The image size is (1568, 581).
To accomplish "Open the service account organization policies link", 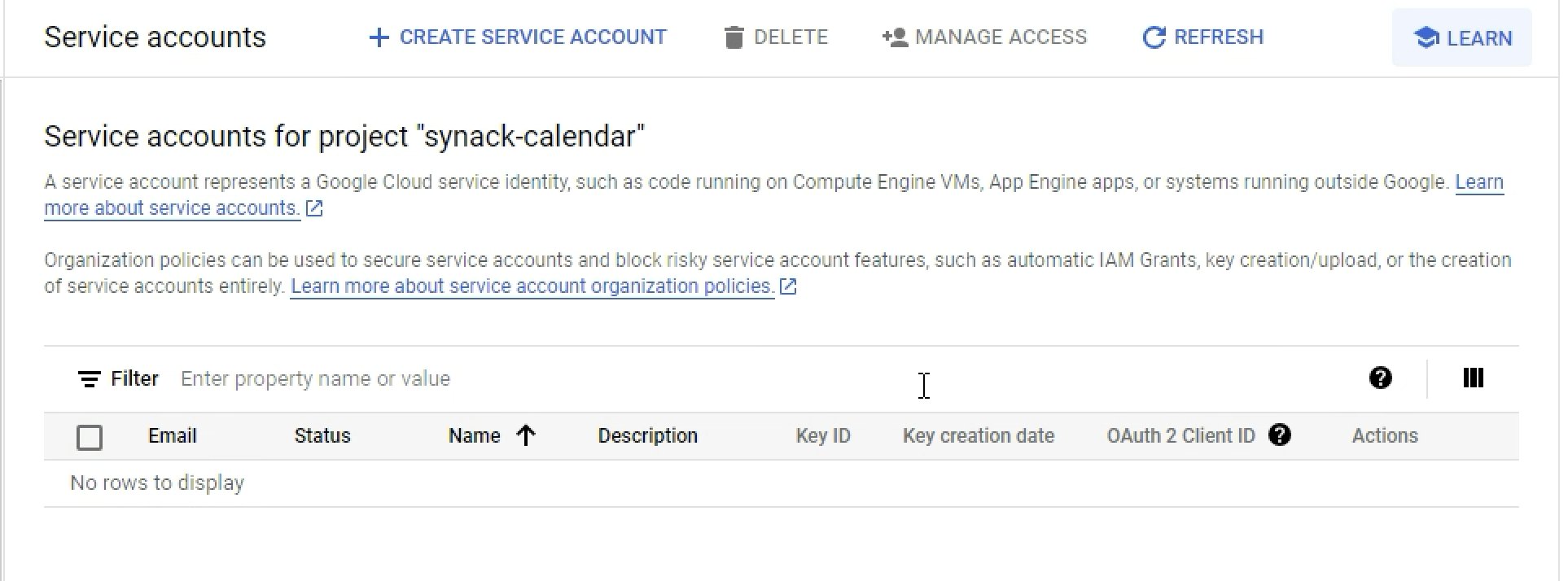I will click(x=532, y=286).
